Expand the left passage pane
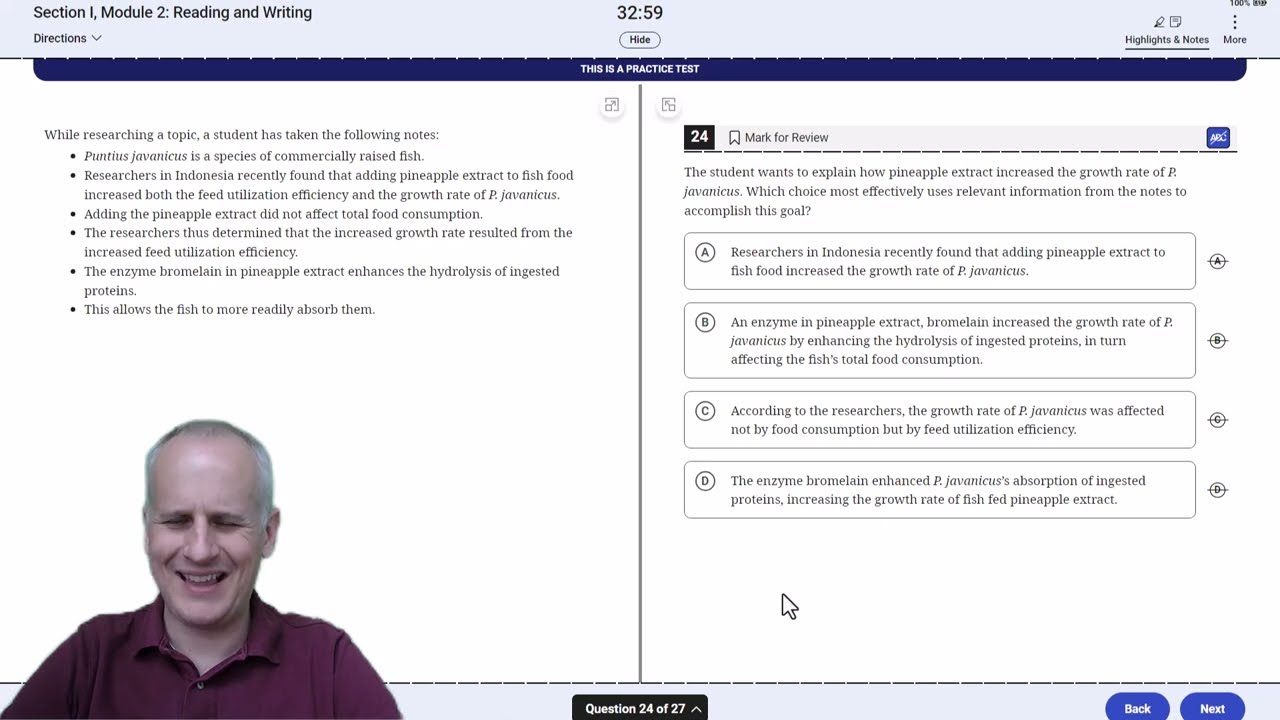1280x720 pixels. click(612, 105)
